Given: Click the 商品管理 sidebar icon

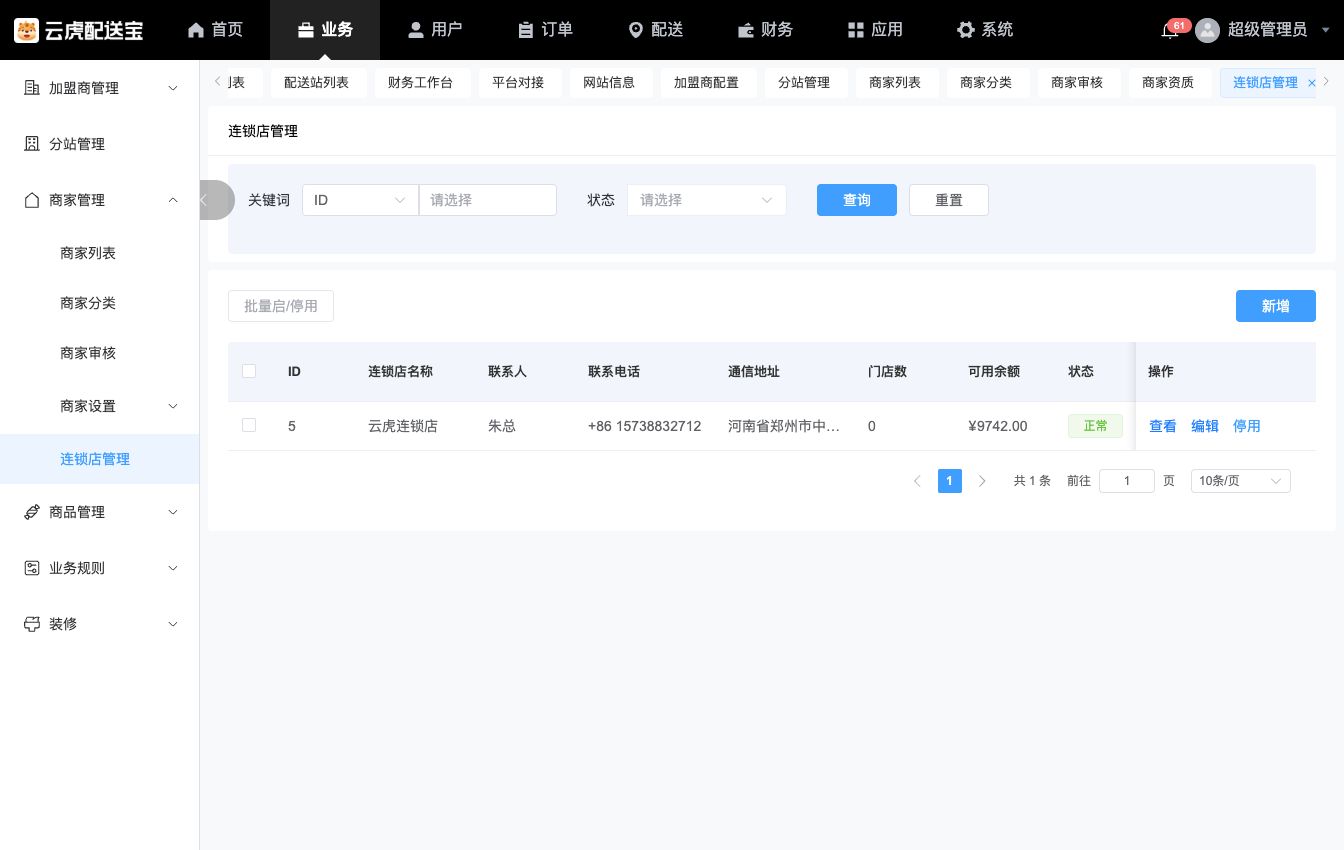Looking at the screenshot, I should pos(31,512).
